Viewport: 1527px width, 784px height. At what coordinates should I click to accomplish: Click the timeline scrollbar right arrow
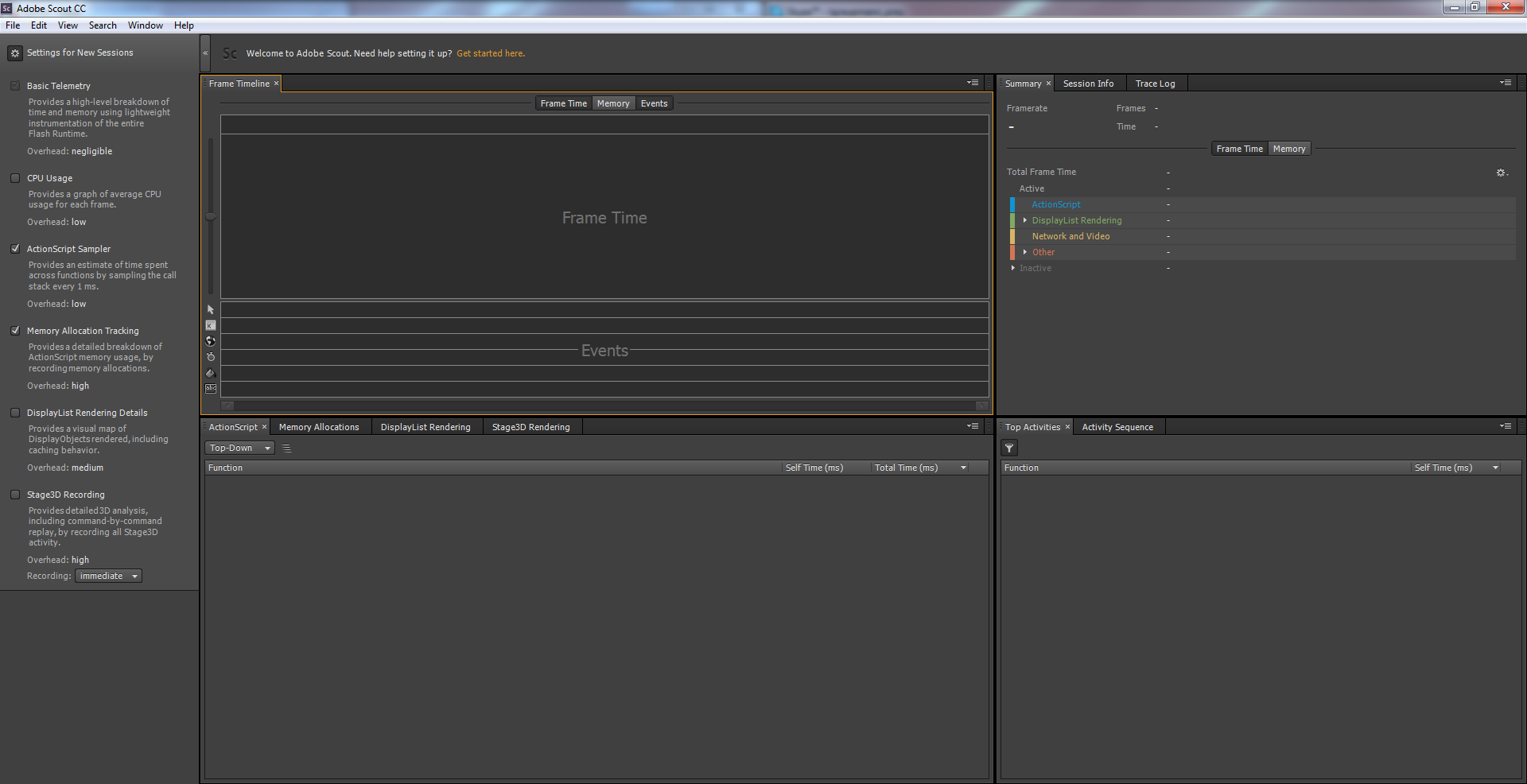click(x=982, y=406)
